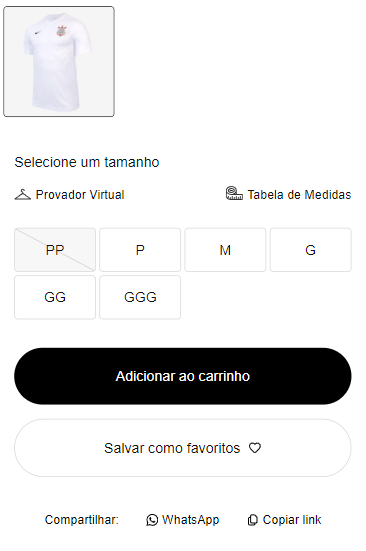Image resolution: width=366 pixels, height=551 pixels.
Task: Click the Compartilhar label
Action: (x=82, y=520)
